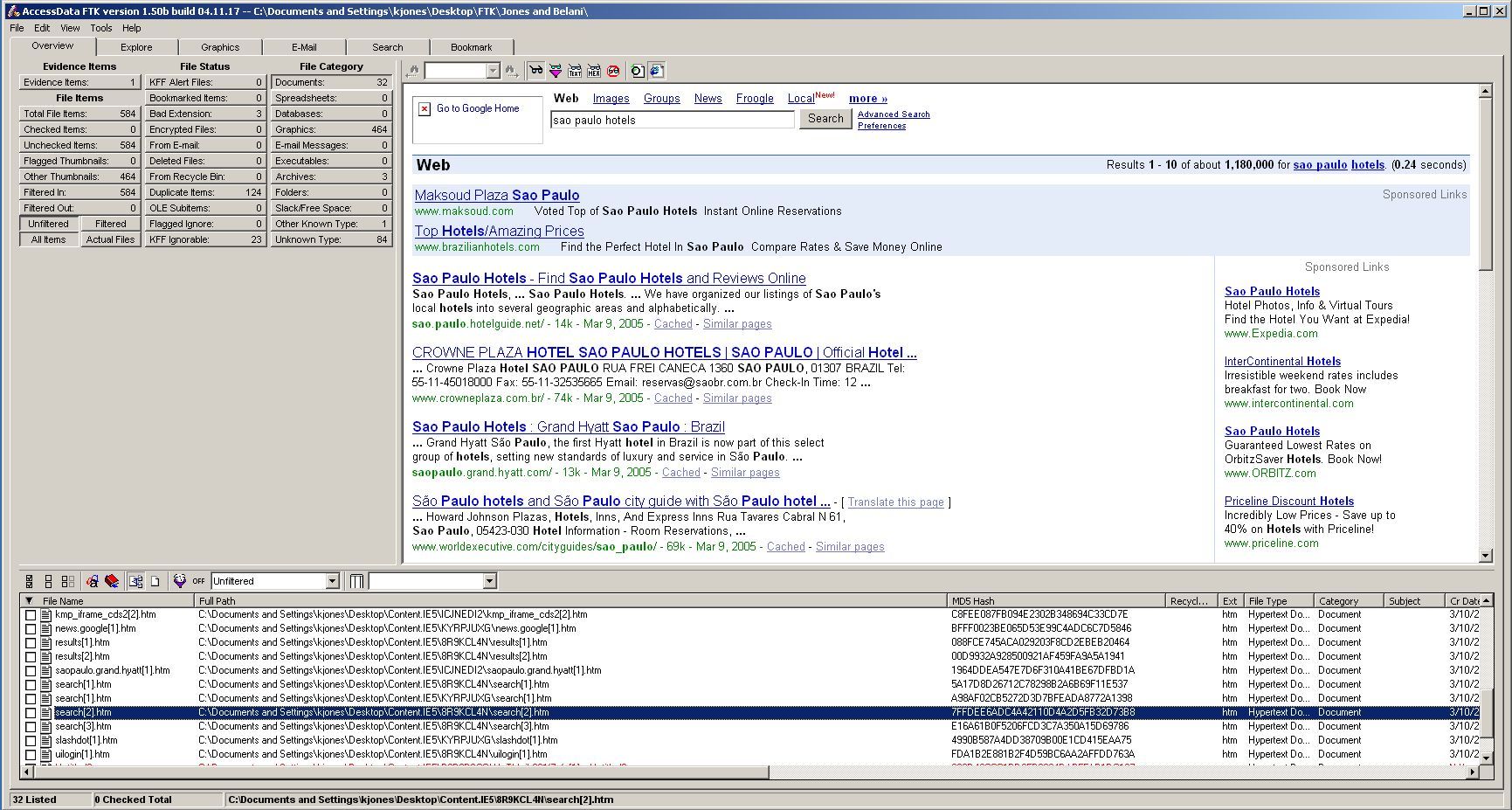Click the web viewer vertical scrollbar down arrow
The height and width of the screenshot is (810, 1512).
(x=1485, y=555)
